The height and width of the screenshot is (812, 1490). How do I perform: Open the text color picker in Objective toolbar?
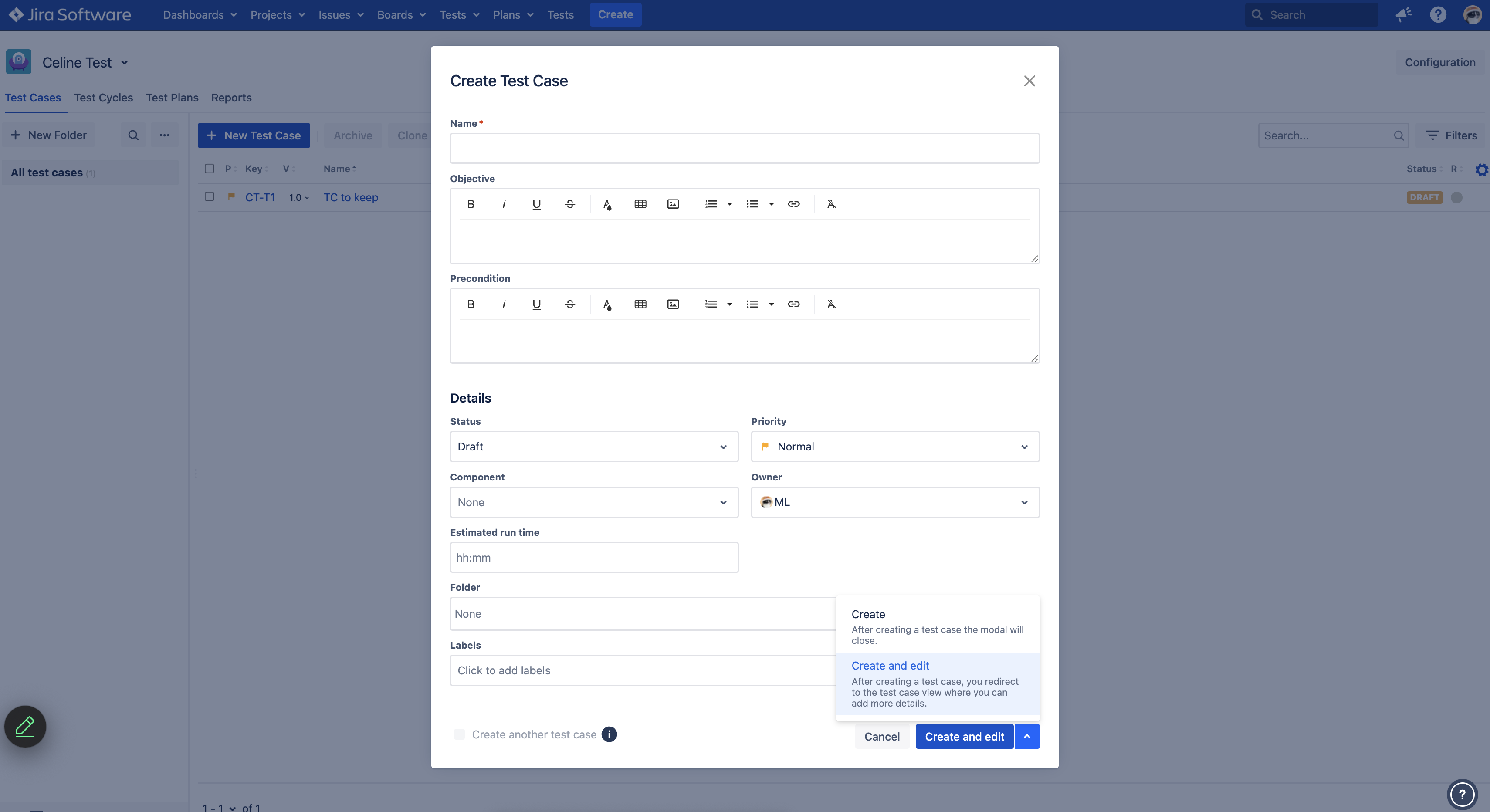(x=607, y=203)
